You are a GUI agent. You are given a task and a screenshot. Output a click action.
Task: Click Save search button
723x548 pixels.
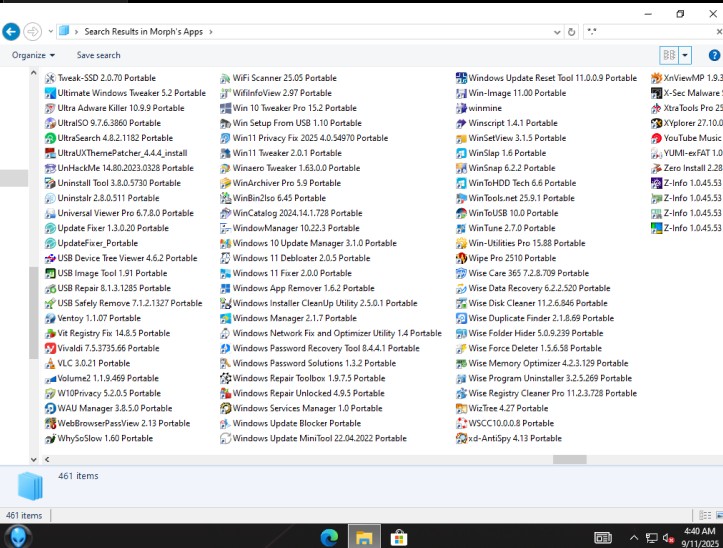98,55
